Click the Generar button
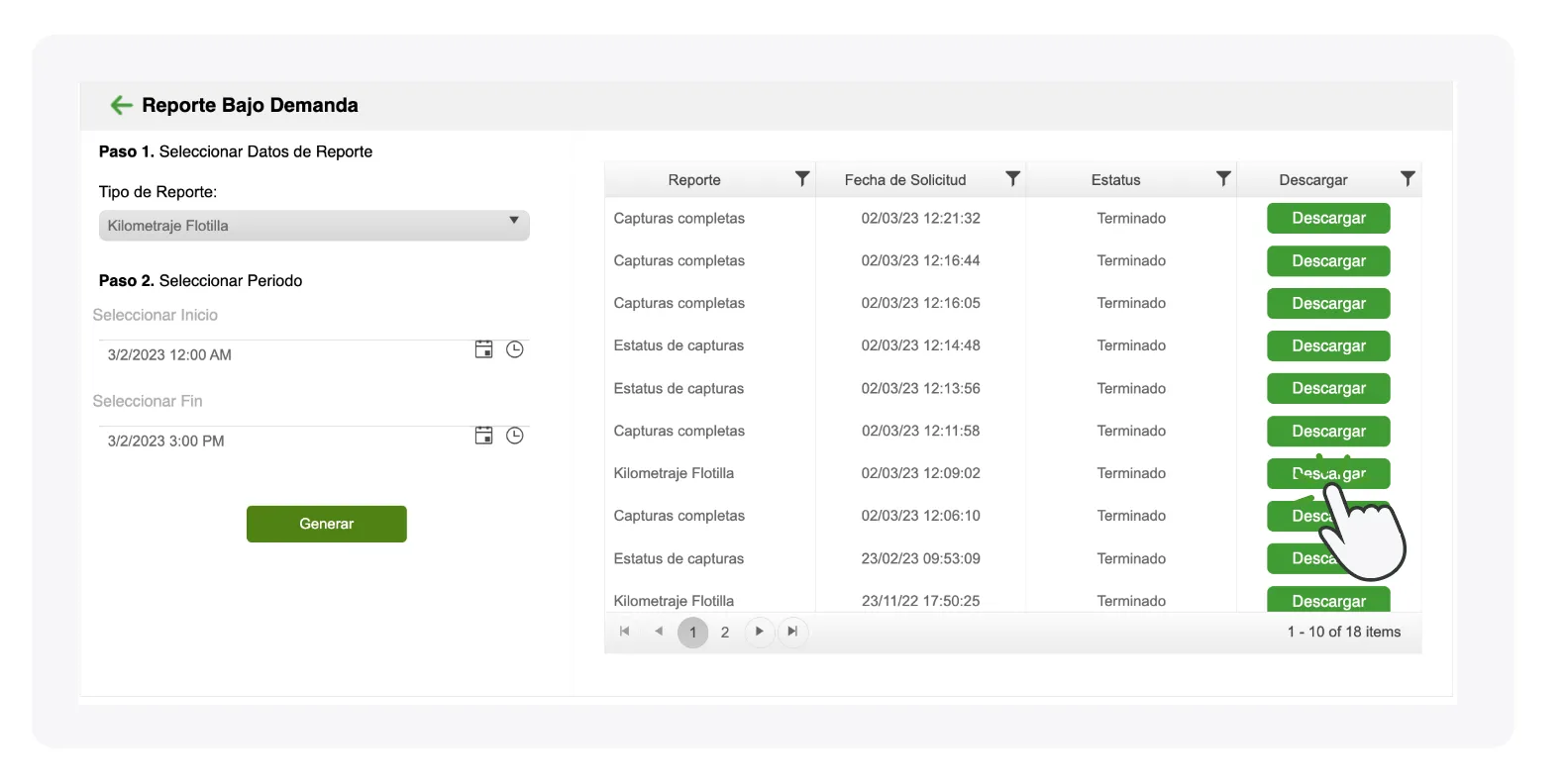The image size is (1567, 784). 327,524
